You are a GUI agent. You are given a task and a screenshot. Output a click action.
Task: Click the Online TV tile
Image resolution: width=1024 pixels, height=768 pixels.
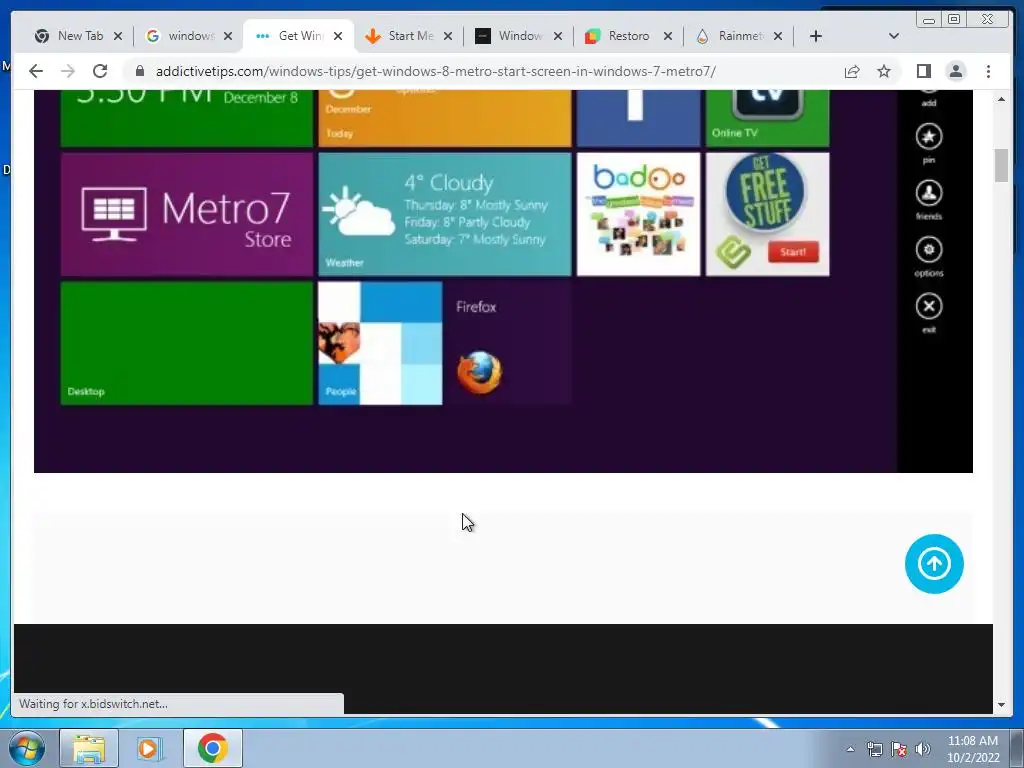point(768,118)
